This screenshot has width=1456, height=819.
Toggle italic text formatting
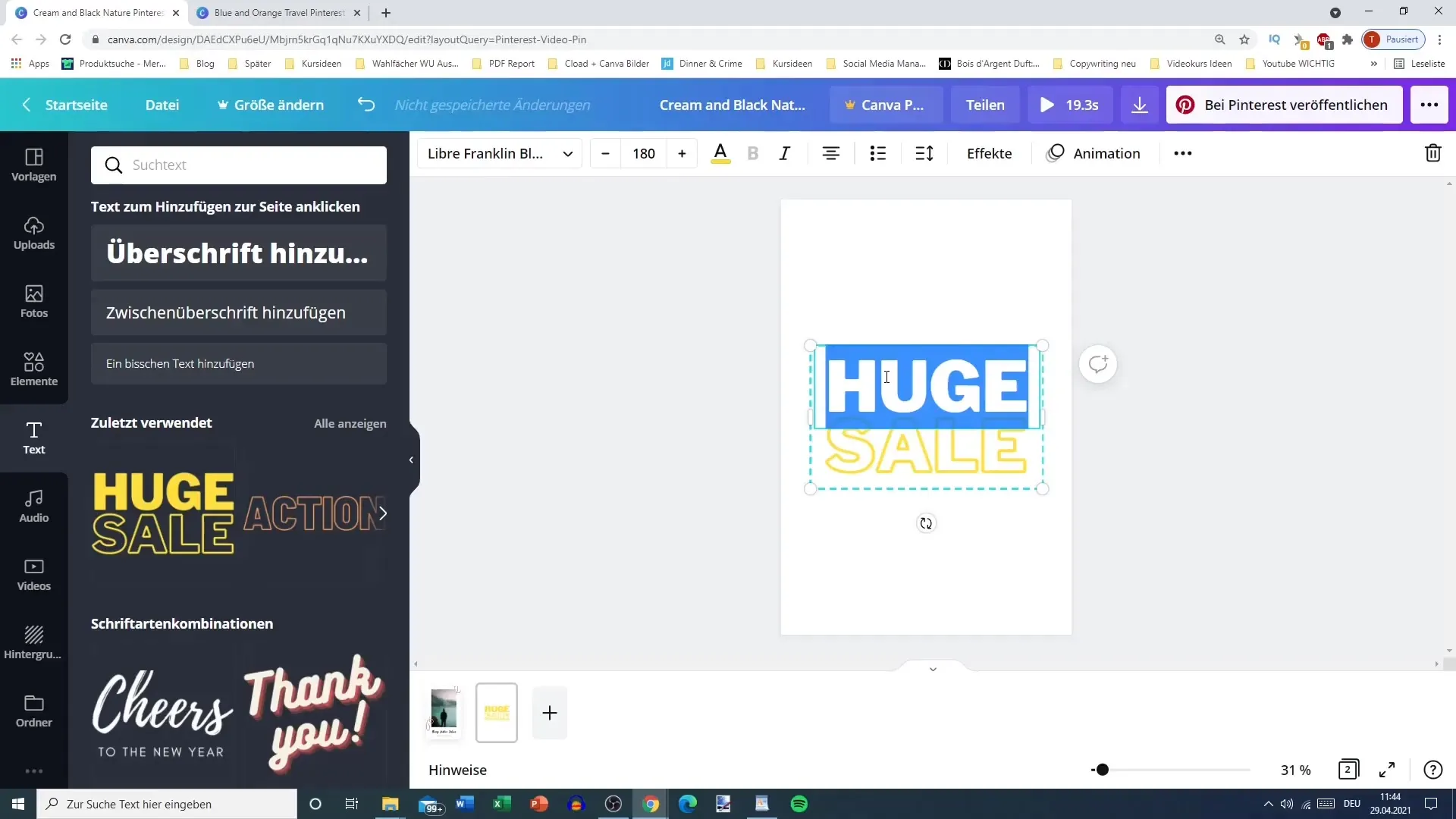[x=785, y=153]
